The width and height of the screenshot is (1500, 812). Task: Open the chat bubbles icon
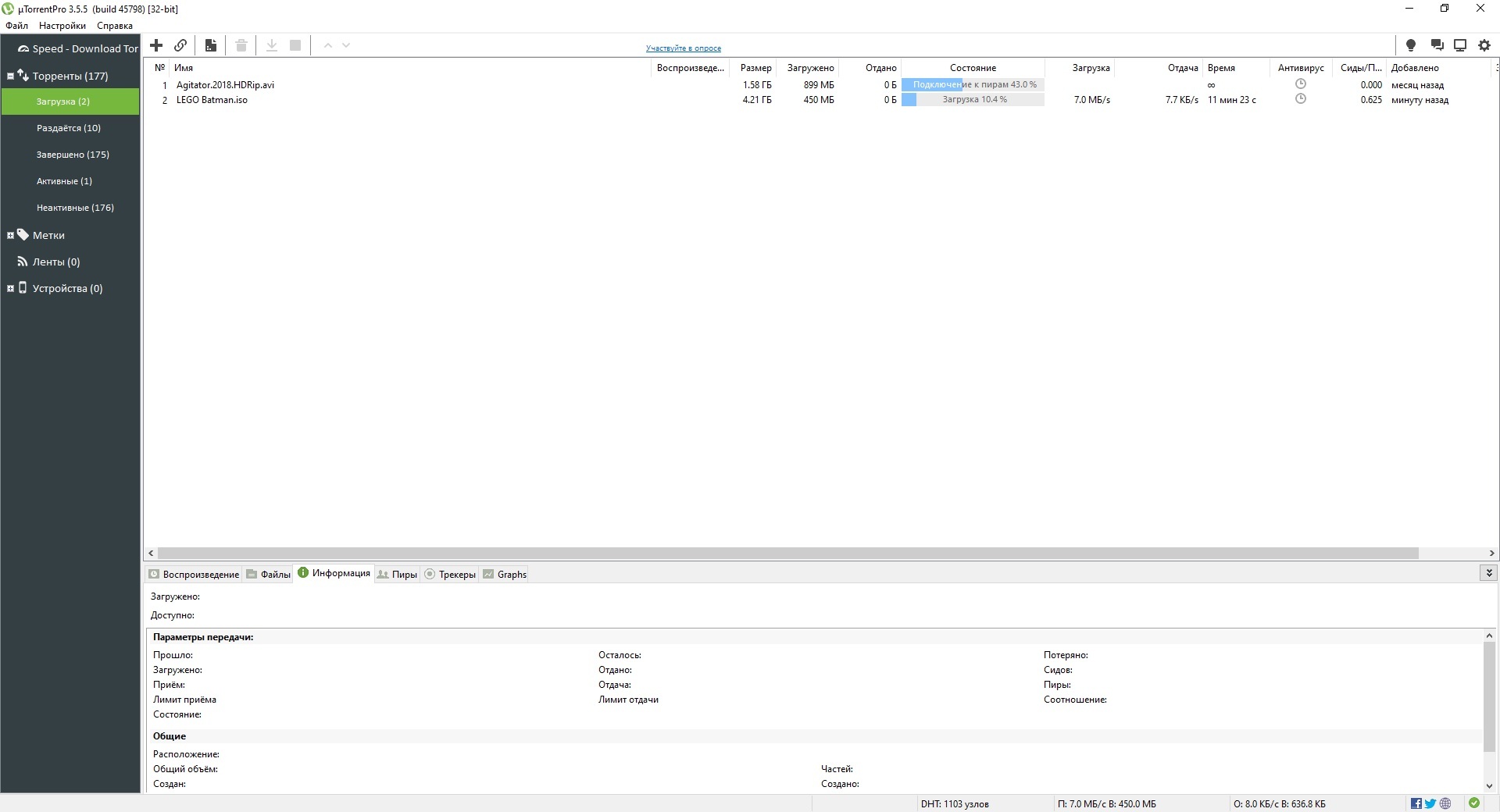coord(1437,45)
